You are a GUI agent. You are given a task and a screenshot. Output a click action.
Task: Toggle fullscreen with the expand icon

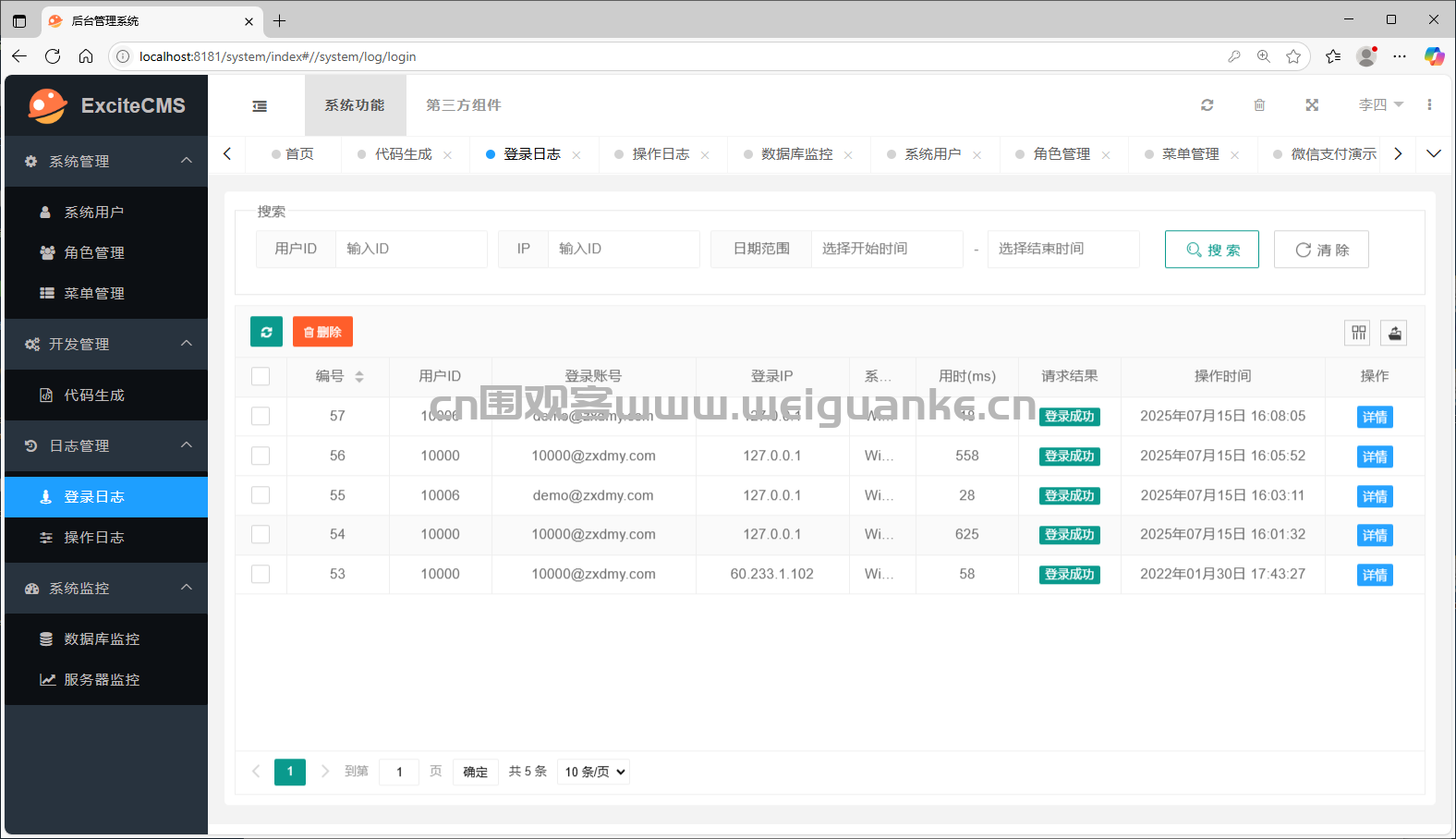[1312, 105]
